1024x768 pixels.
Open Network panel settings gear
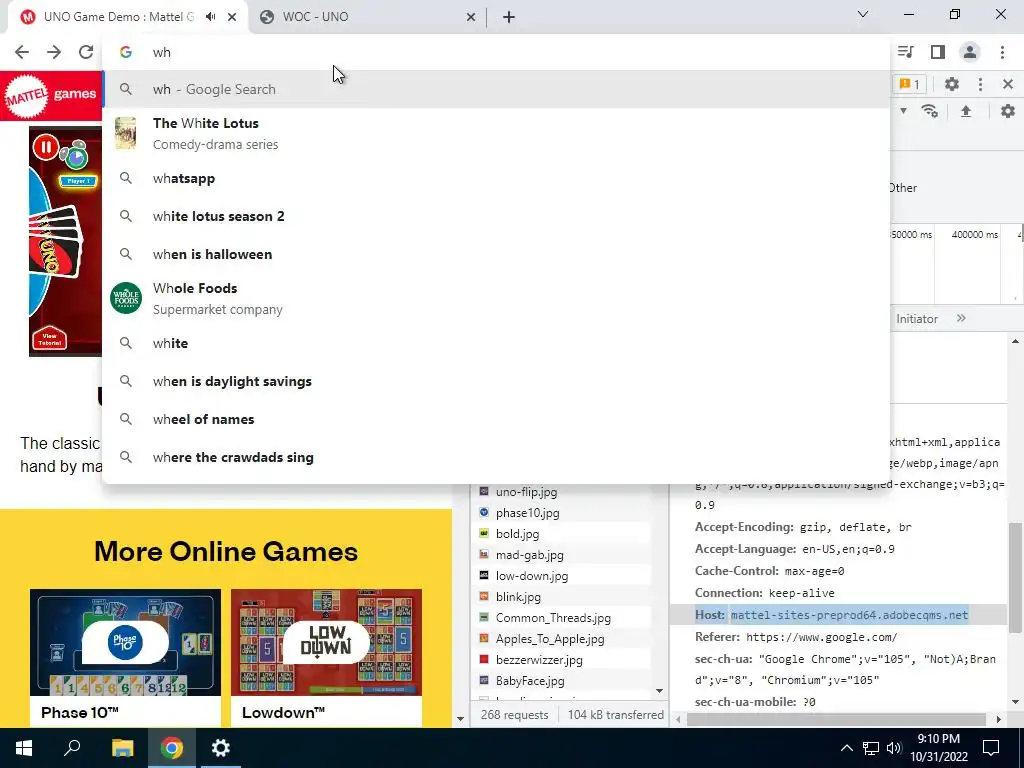tap(1008, 111)
